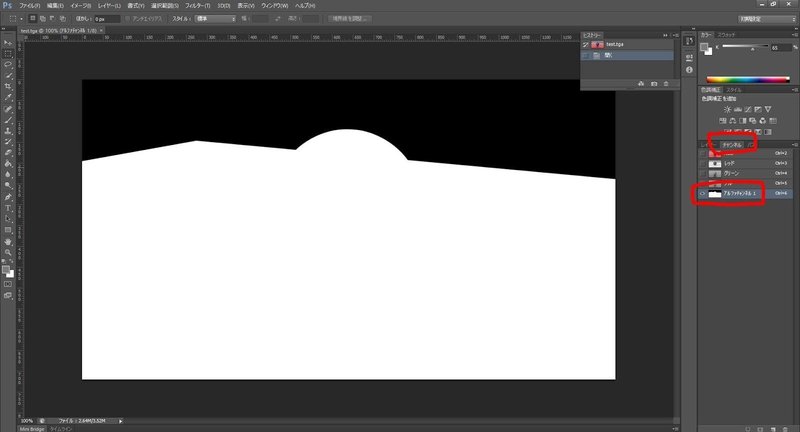
Task: Show the Green channel visibility box
Action: point(703,173)
